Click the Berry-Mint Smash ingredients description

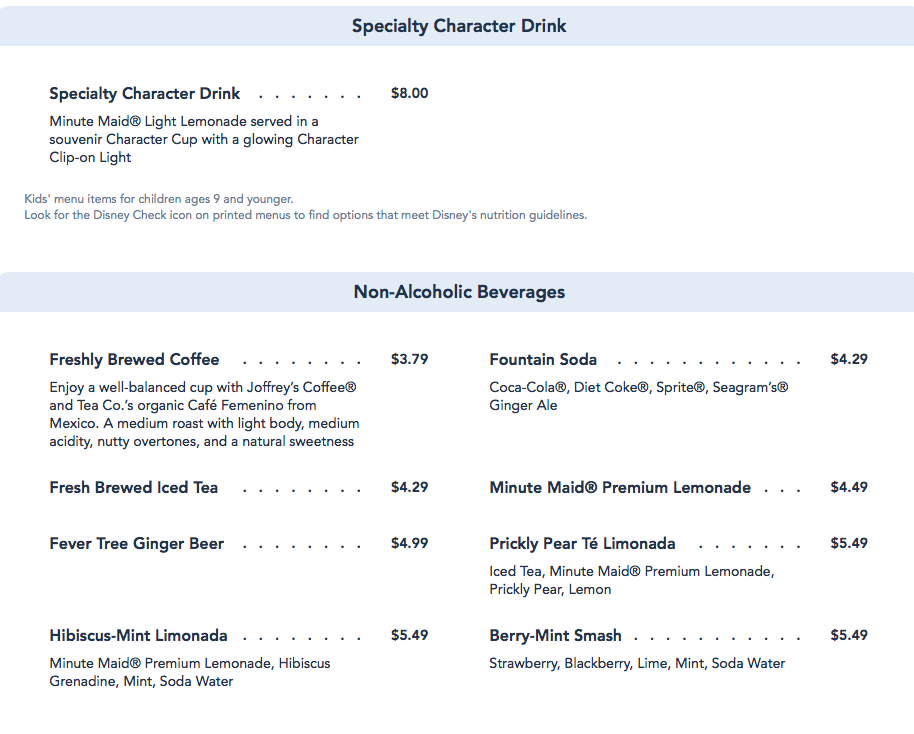click(637, 663)
